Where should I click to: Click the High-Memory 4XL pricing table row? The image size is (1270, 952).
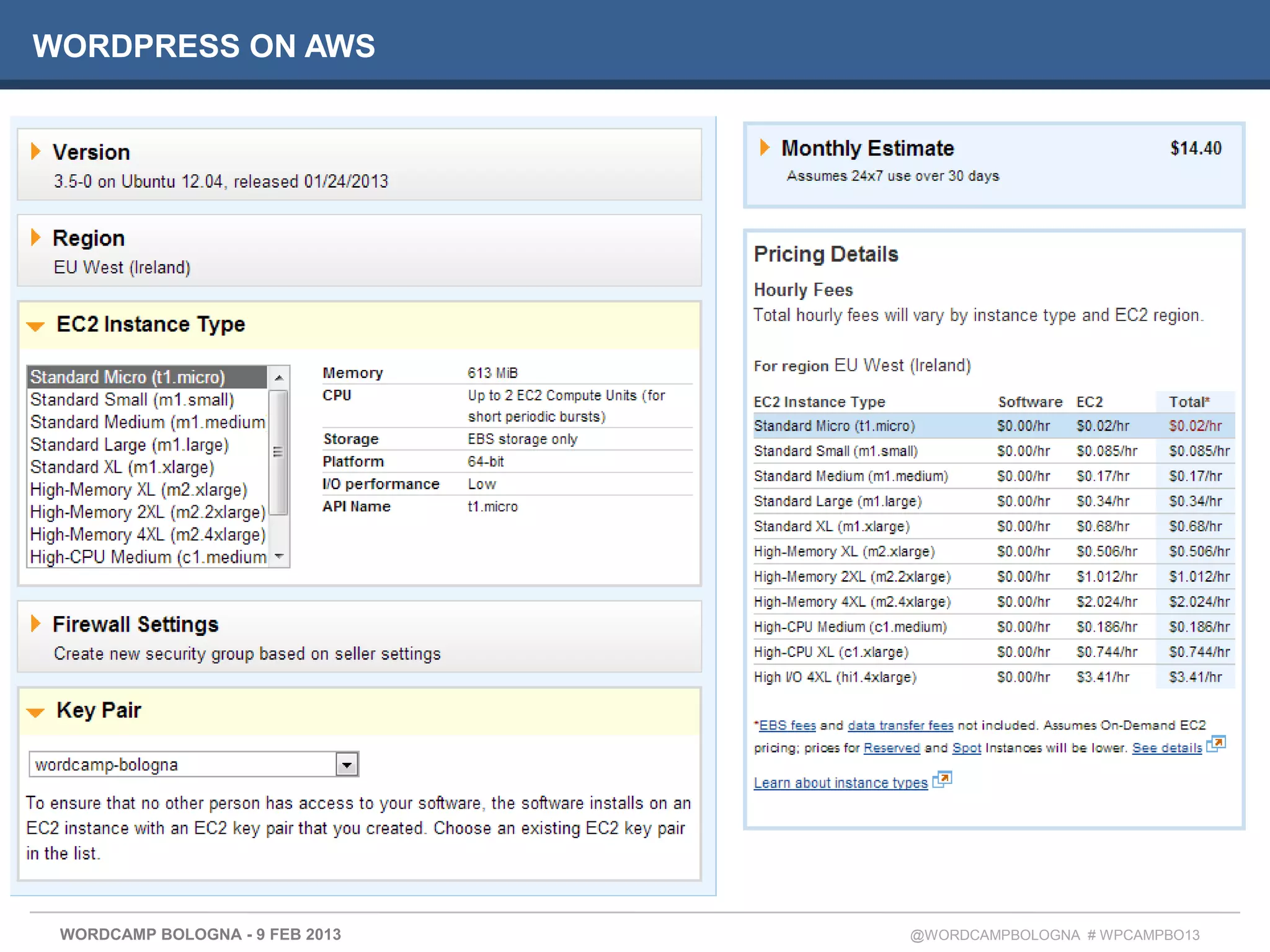tap(994, 601)
